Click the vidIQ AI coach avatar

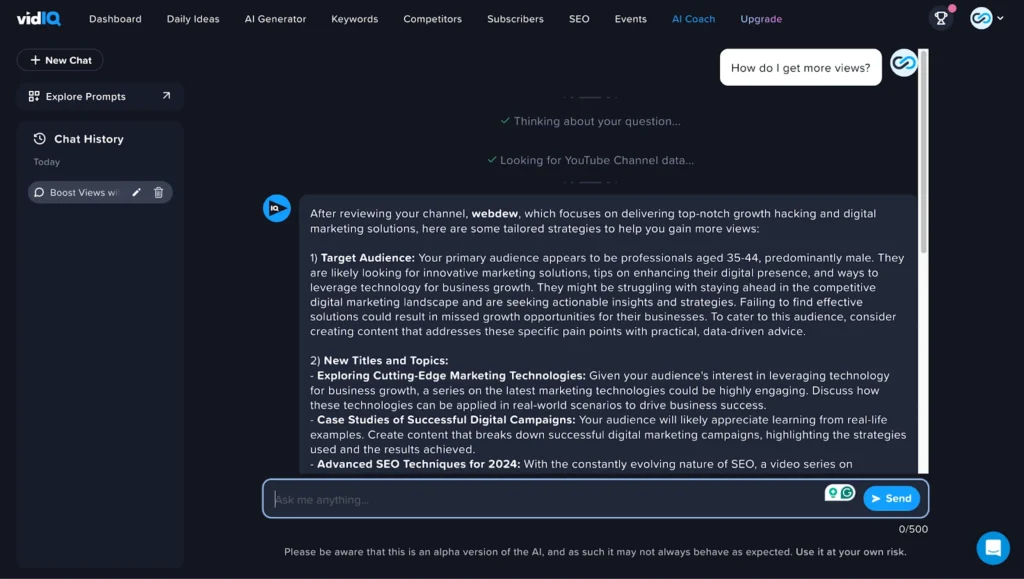click(277, 208)
